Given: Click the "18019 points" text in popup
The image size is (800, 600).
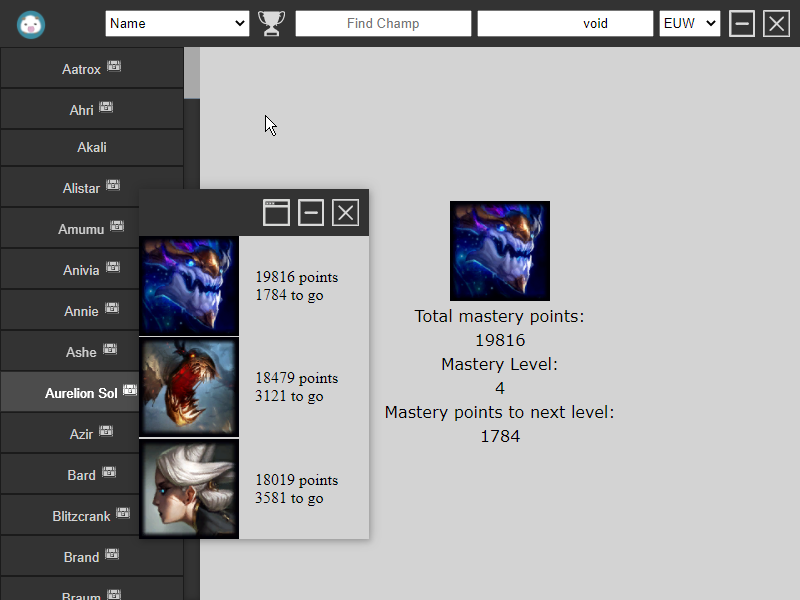Looking at the screenshot, I should (x=296, y=480).
